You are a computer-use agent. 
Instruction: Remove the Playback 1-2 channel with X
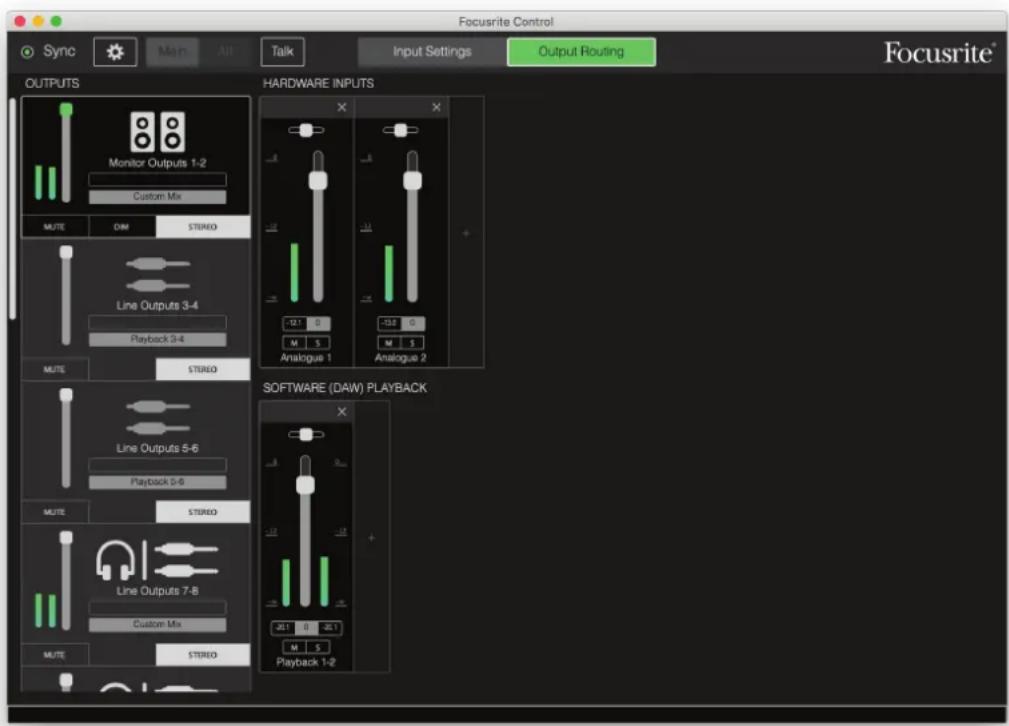point(342,412)
